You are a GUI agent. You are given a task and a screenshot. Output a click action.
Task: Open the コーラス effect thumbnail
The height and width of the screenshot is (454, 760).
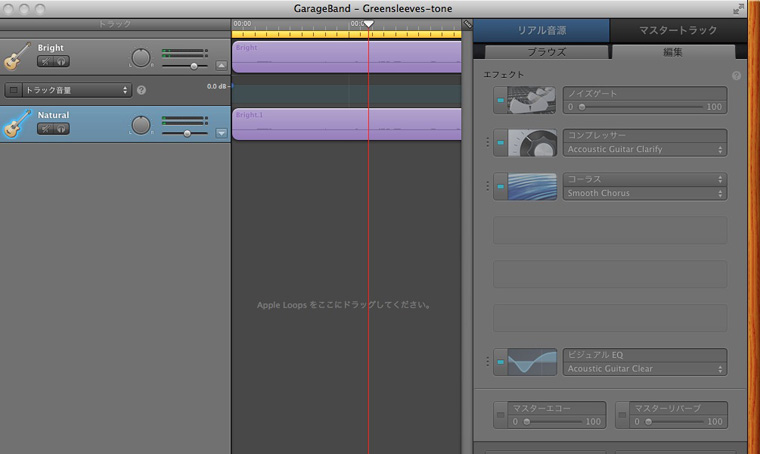point(532,186)
